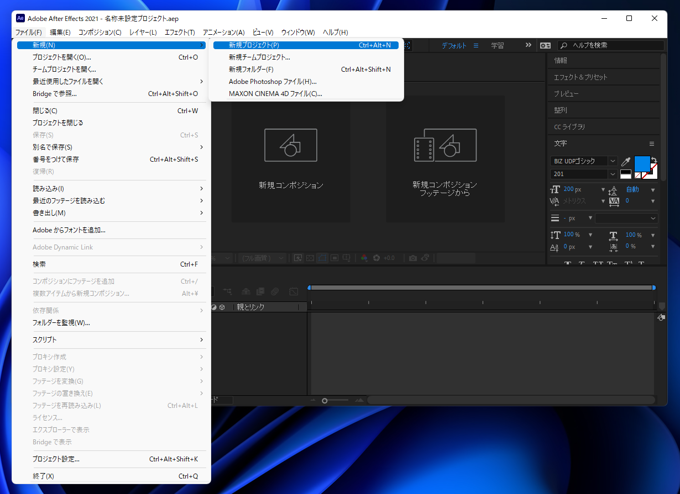Click the timeline zoom slider handle
680x494 pixels.
[x=324, y=401]
